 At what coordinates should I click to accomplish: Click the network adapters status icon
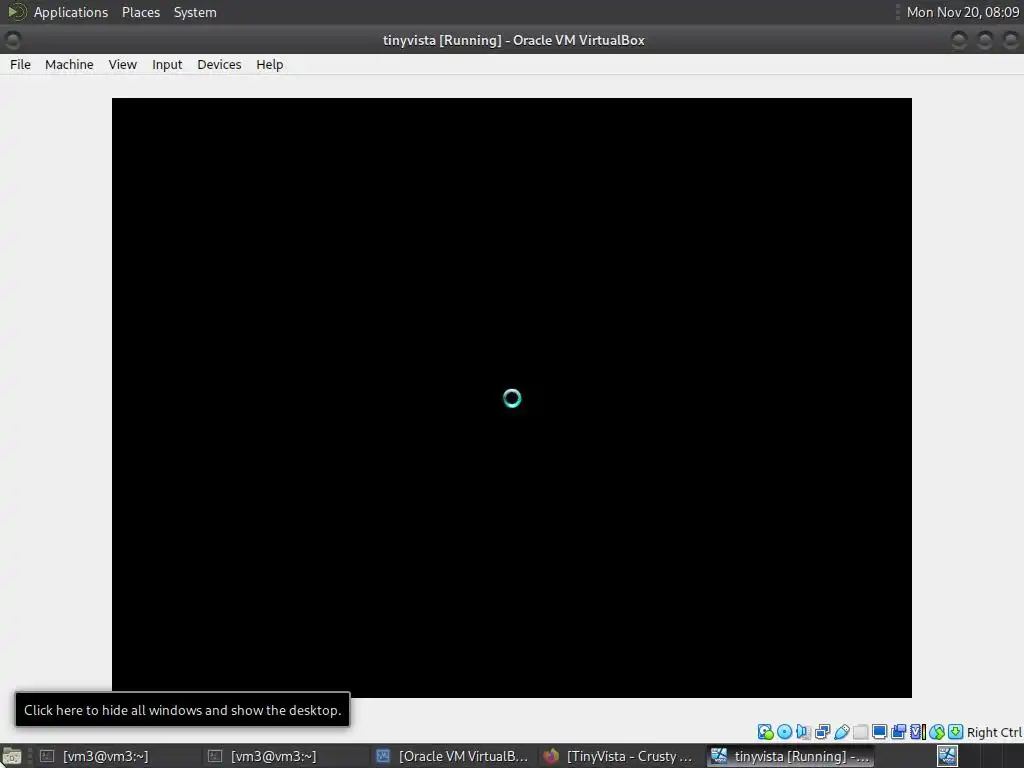822,732
